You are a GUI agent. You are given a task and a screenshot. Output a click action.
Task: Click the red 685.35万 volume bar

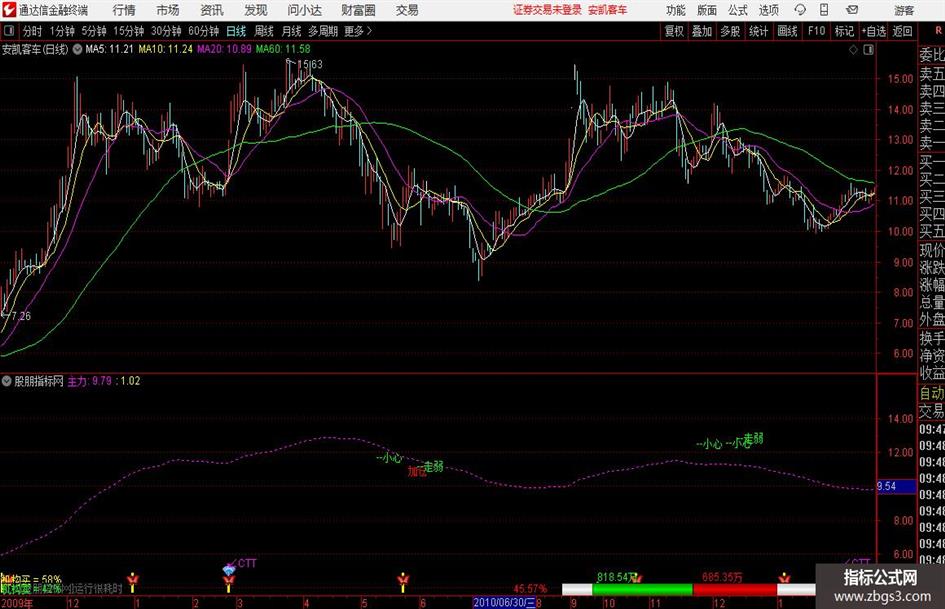(x=735, y=589)
